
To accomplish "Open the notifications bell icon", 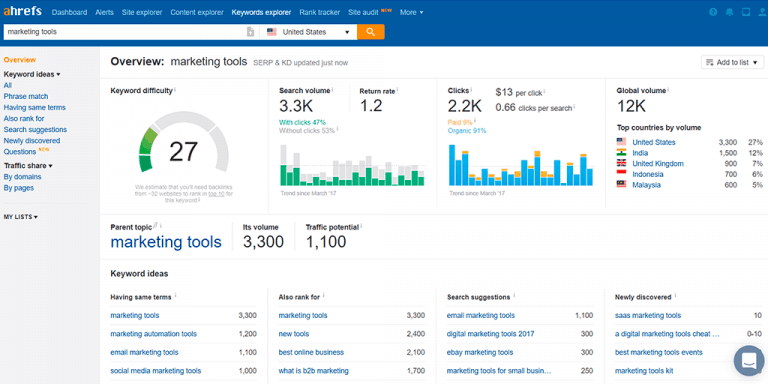I will click(729, 12).
